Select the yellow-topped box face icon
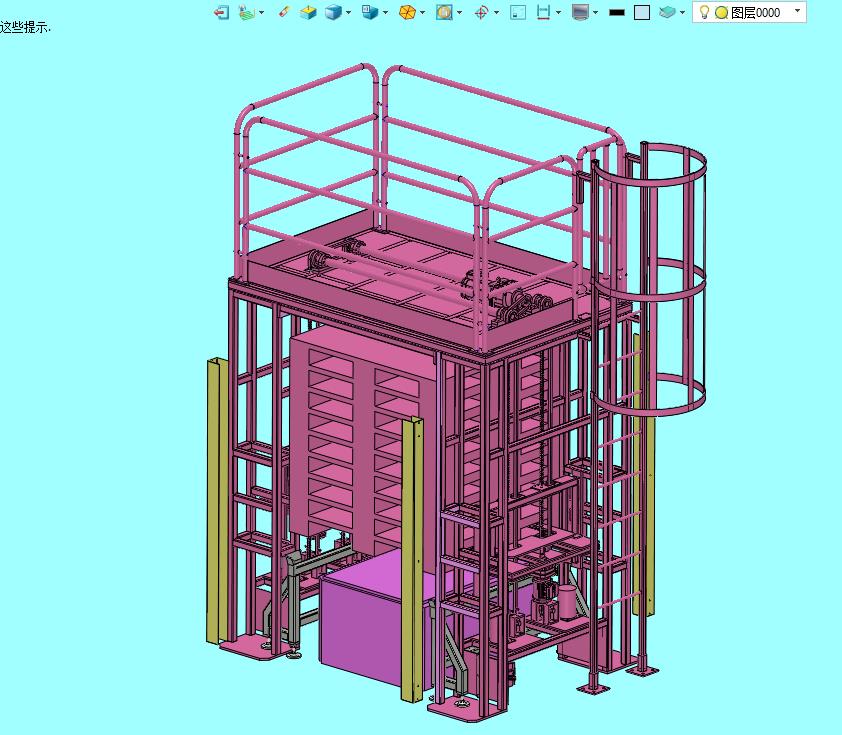This screenshot has height=735, width=842. coord(308,12)
